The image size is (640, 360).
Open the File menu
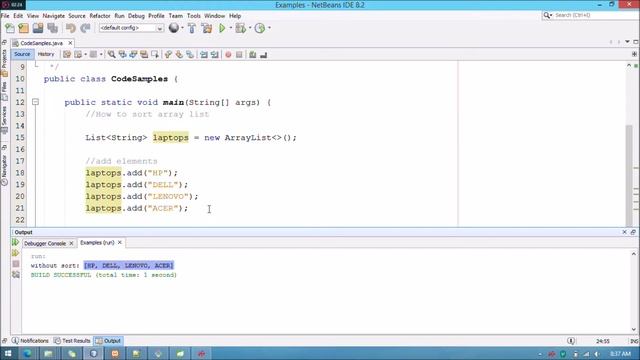[5, 16]
